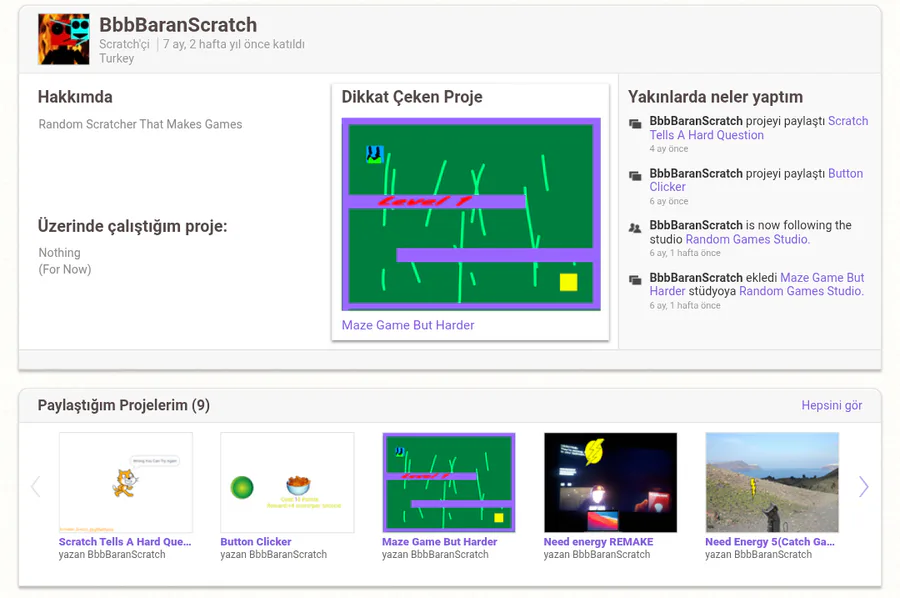Click the '7 ay, 2 hafta yıl önce katıldı' text
The height and width of the screenshot is (598, 900).
point(234,44)
